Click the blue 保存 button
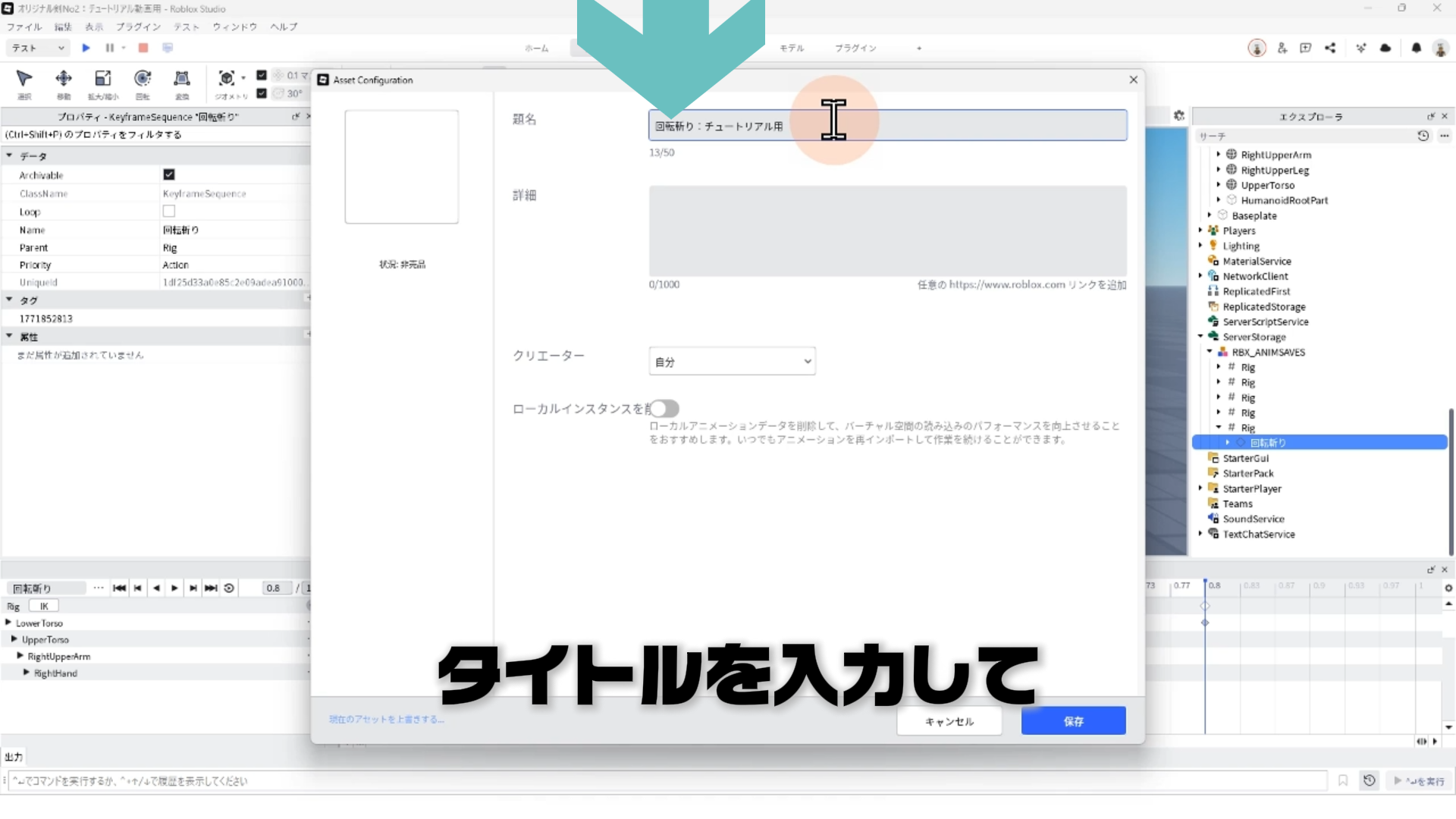The image size is (1456, 819). click(1073, 721)
